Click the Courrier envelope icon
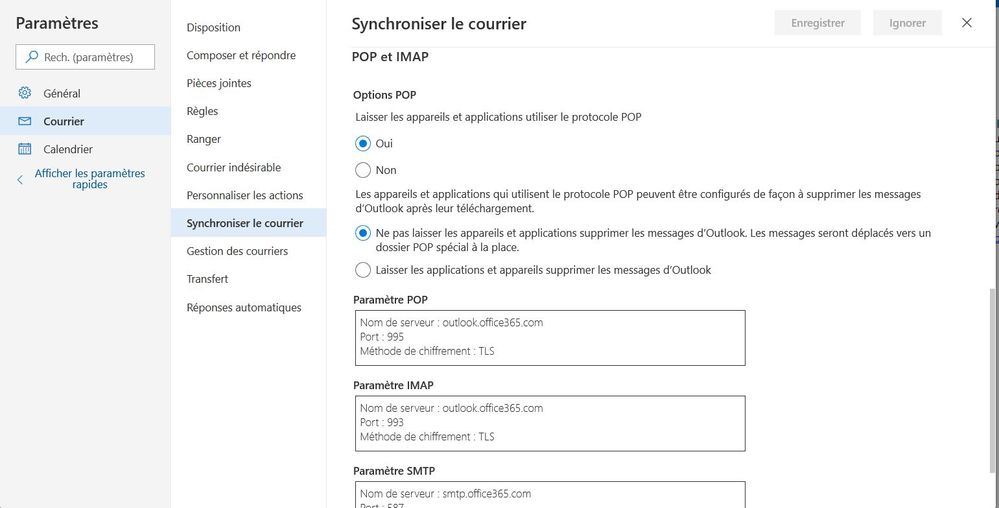Image resolution: width=999 pixels, height=508 pixels. [25, 121]
